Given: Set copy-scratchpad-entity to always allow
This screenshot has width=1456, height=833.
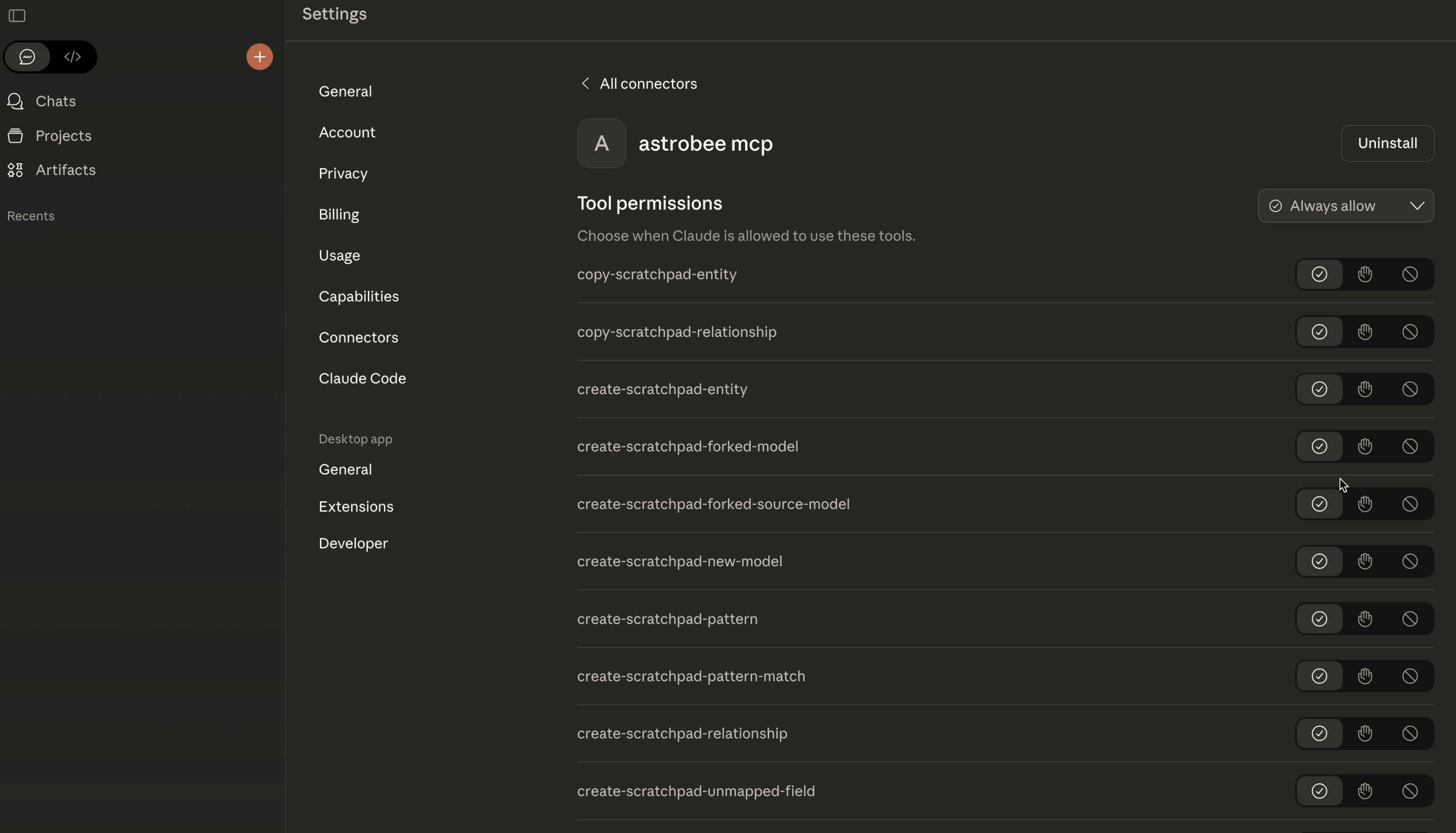Looking at the screenshot, I should pos(1319,274).
